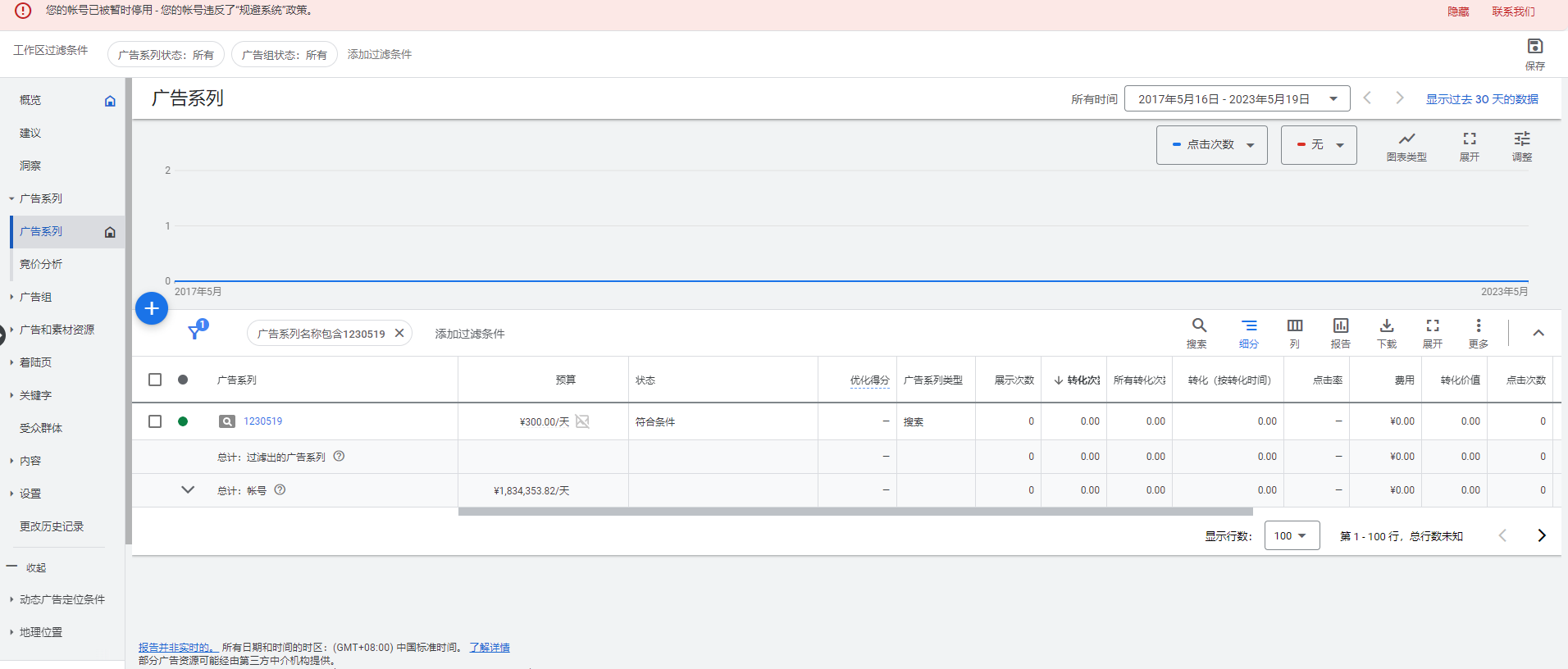Open the campaign 1230519 link
Image resolution: width=1568 pixels, height=669 pixels.
262,421
